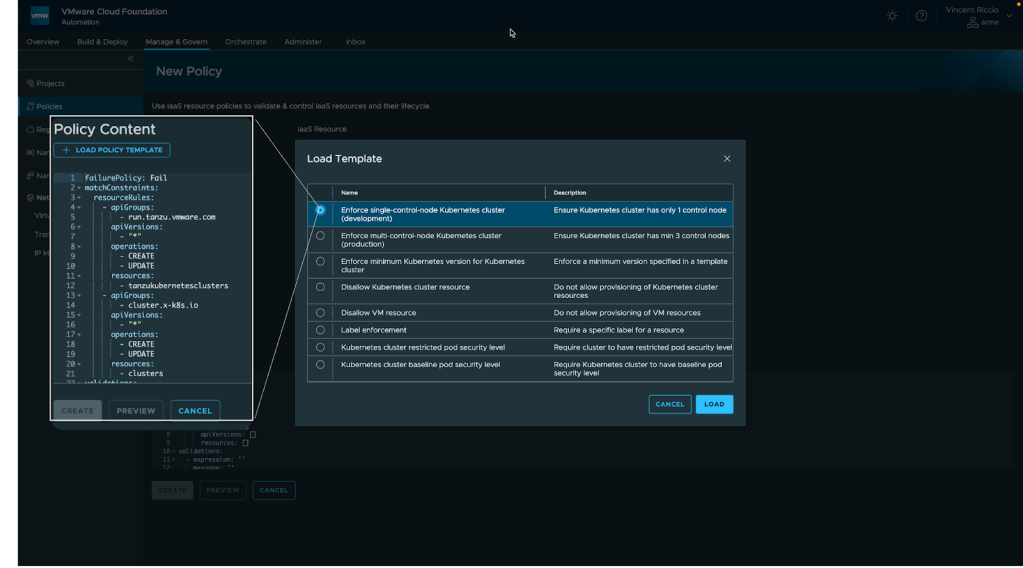
Task: Click Cancel in Load Template dialog
Action: [670, 404]
